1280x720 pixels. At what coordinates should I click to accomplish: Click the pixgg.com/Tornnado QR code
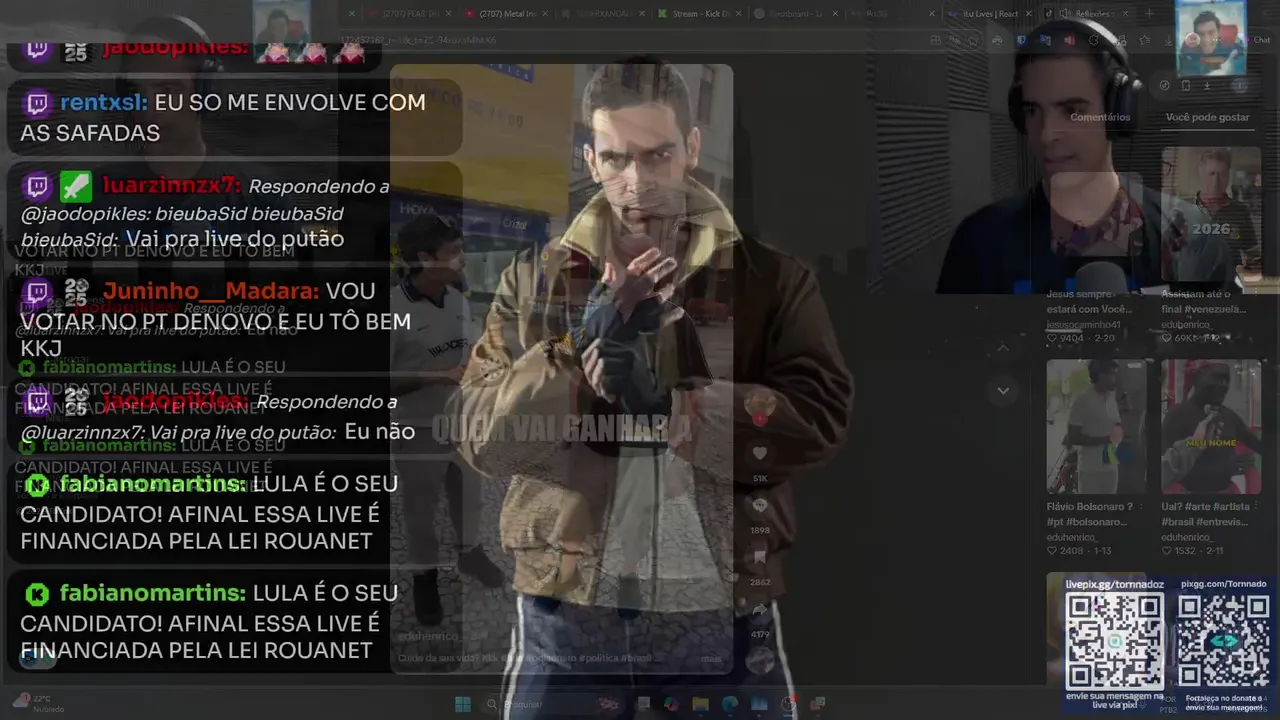pyautogui.click(x=1223, y=641)
